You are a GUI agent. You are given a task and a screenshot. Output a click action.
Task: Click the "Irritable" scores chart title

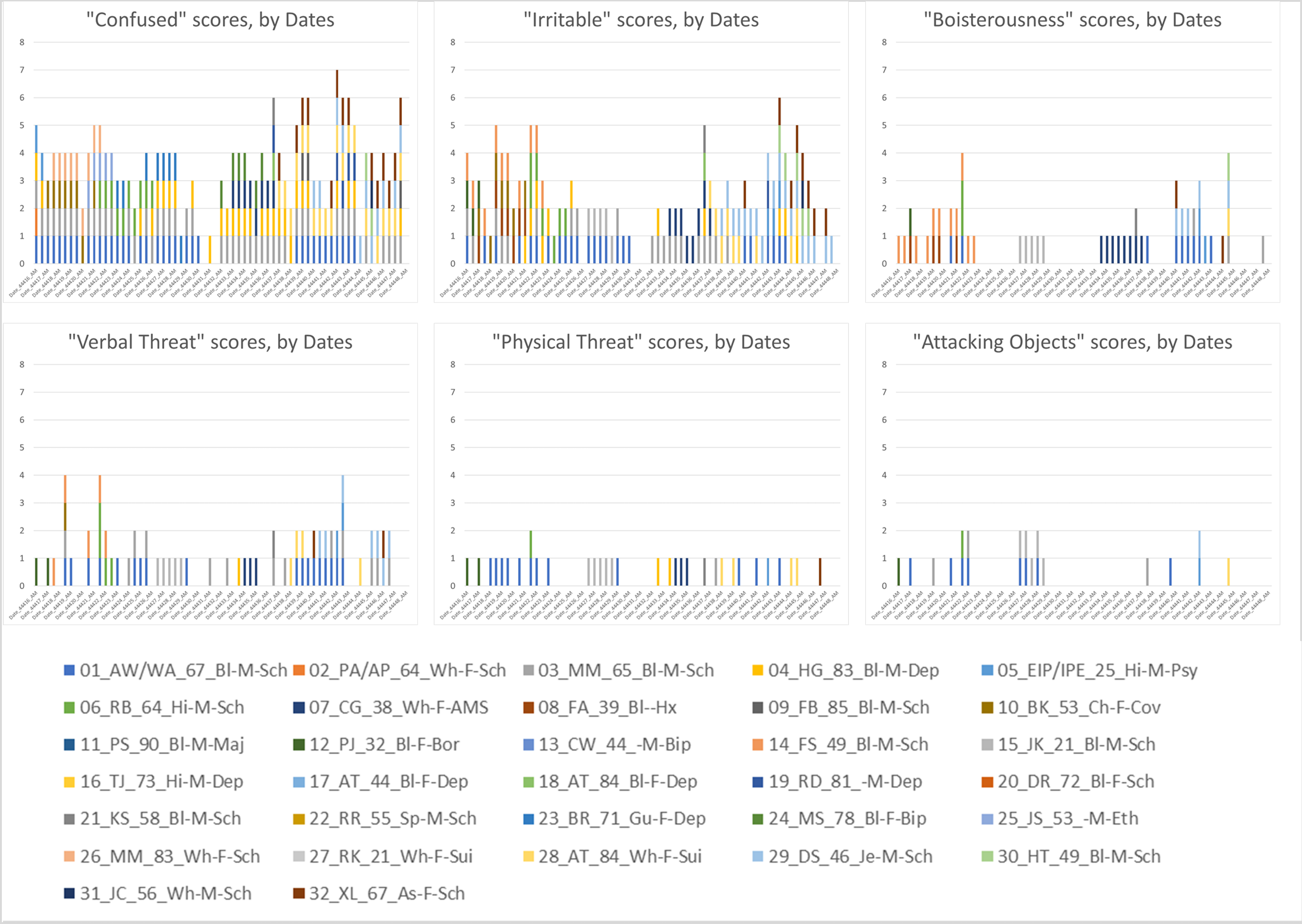(641, 20)
